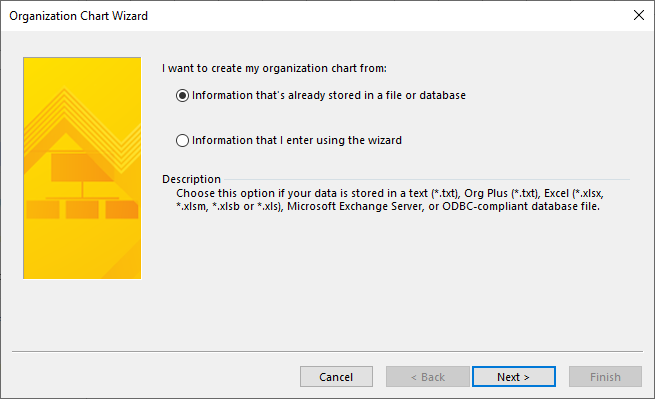Select the file or database radio button
Viewport: 655px width, 399px height.
click(182, 96)
